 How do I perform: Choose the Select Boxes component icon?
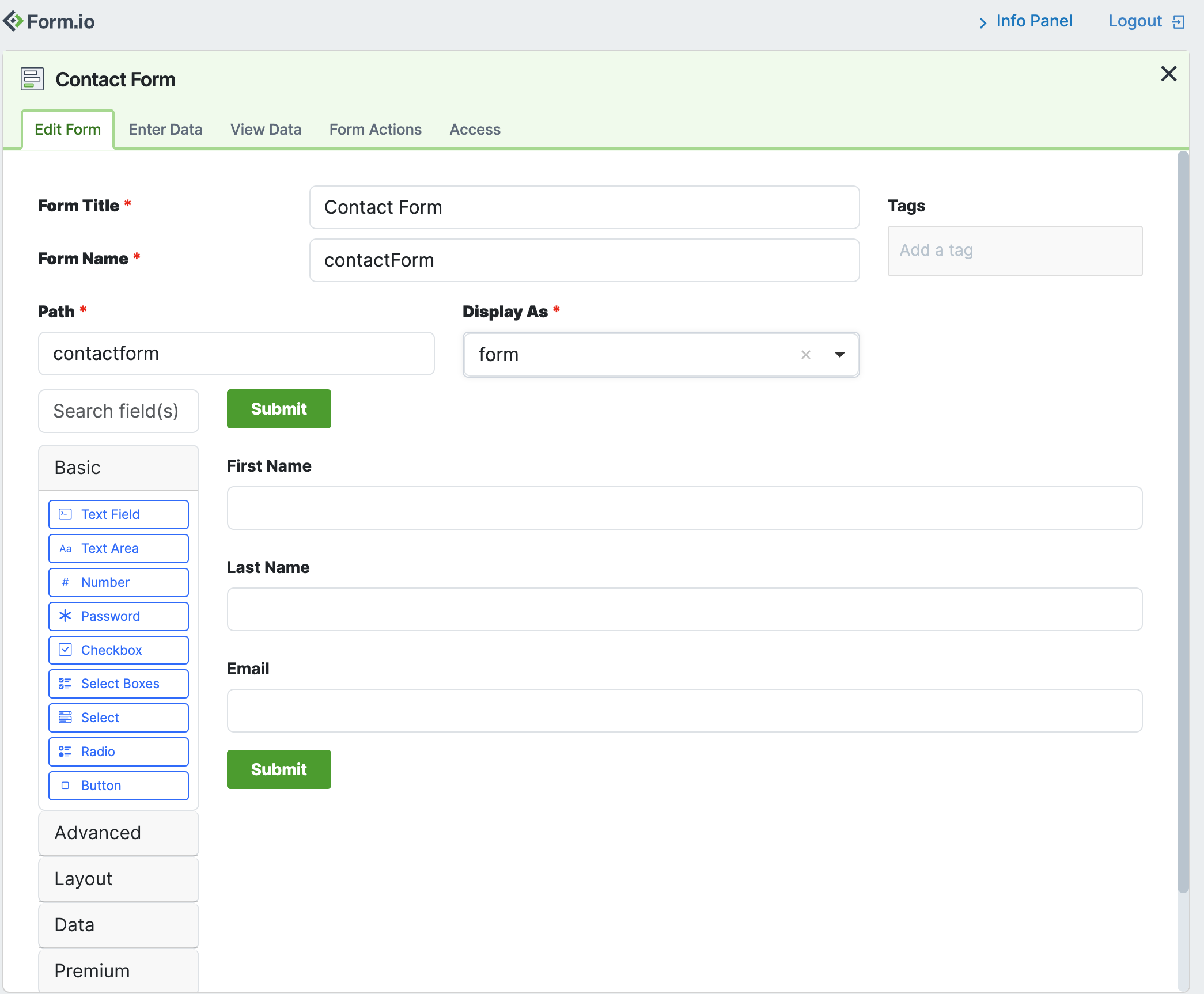(65, 684)
